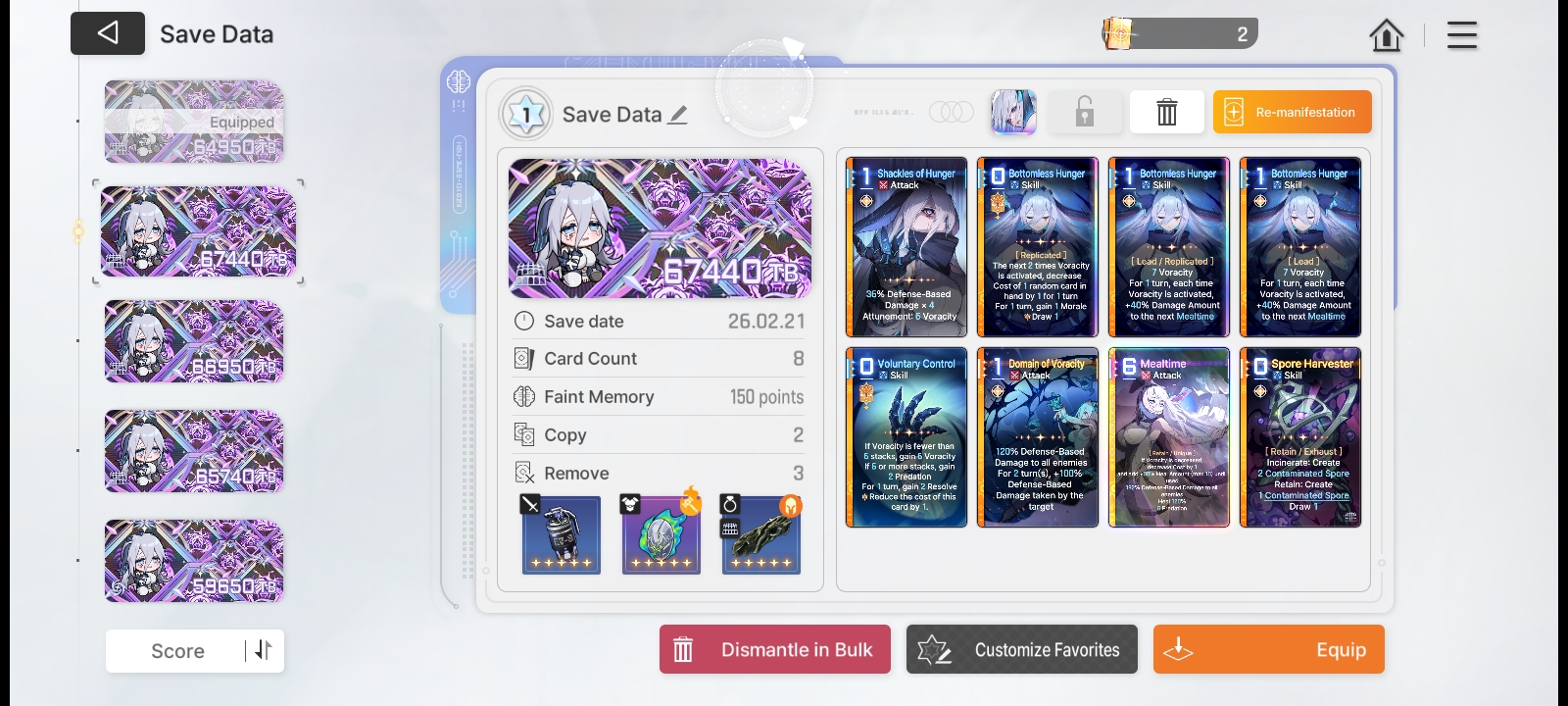Click the trash can delete icon

tap(1166, 112)
